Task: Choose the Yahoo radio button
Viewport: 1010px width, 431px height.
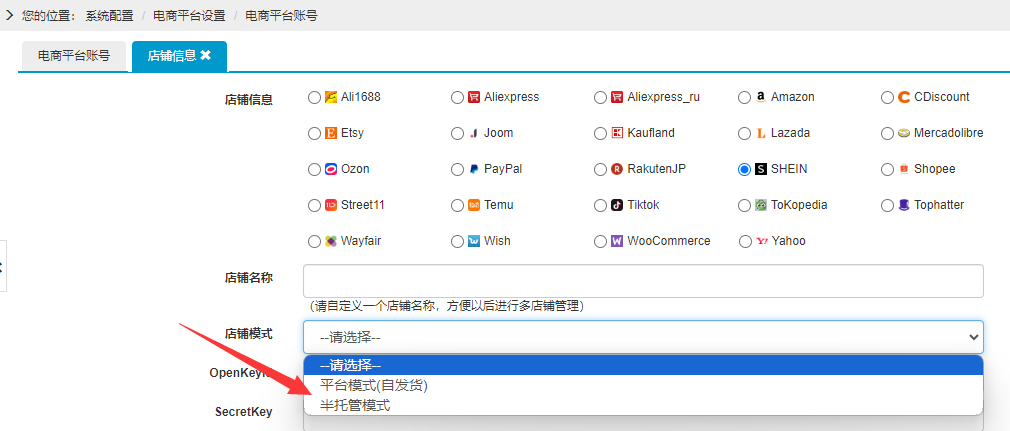Action: pyautogui.click(x=745, y=242)
